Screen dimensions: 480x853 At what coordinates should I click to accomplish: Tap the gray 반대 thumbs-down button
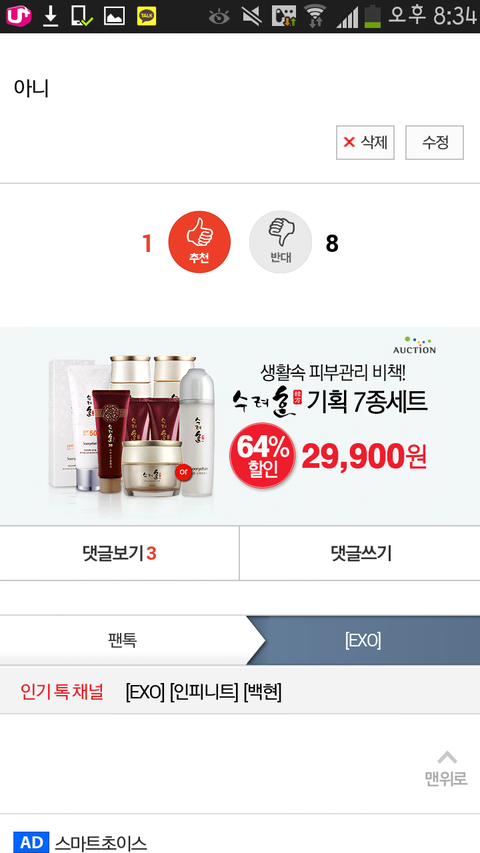click(280, 242)
